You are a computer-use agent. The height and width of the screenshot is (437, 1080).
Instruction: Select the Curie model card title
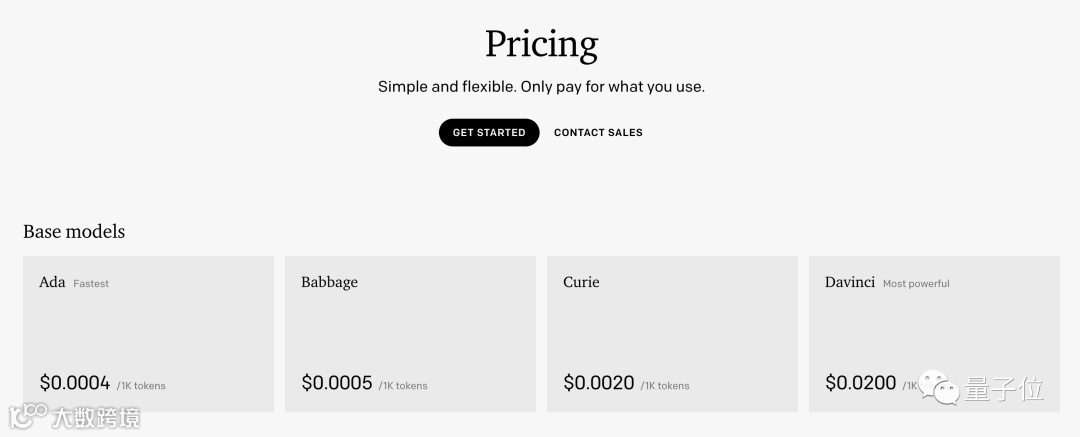point(581,282)
